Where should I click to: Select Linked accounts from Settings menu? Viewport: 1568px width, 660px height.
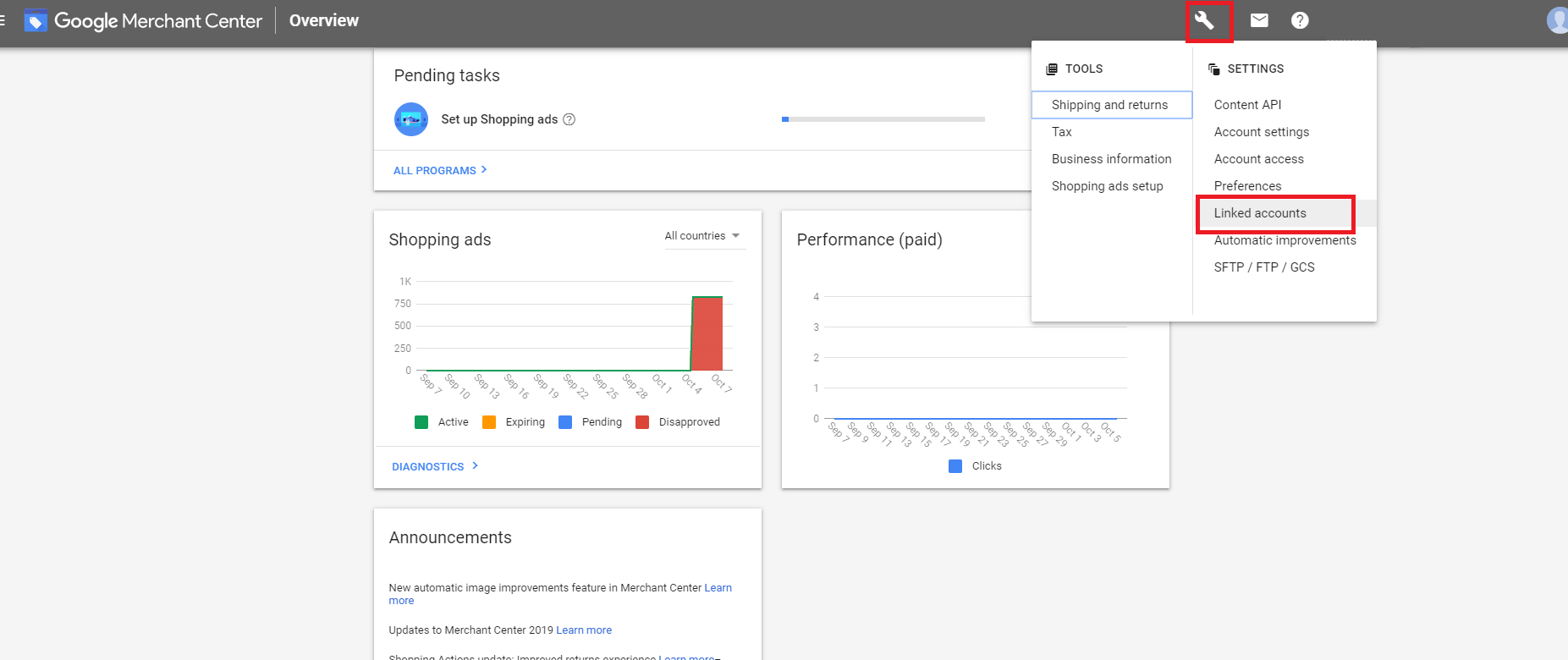click(x=1260, y=213)
